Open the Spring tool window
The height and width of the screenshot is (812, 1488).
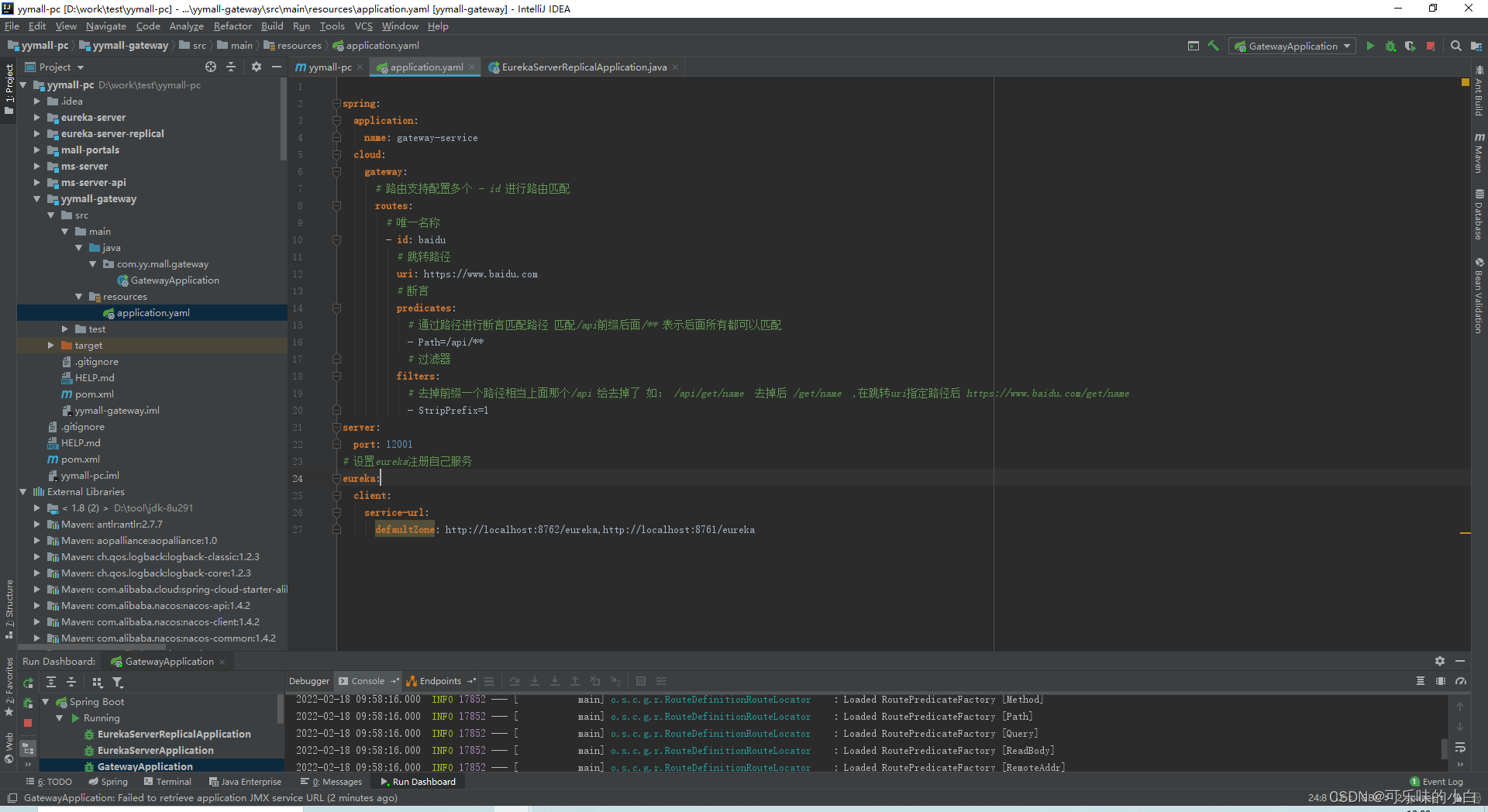pyautogui.click(x=108, y=782)
